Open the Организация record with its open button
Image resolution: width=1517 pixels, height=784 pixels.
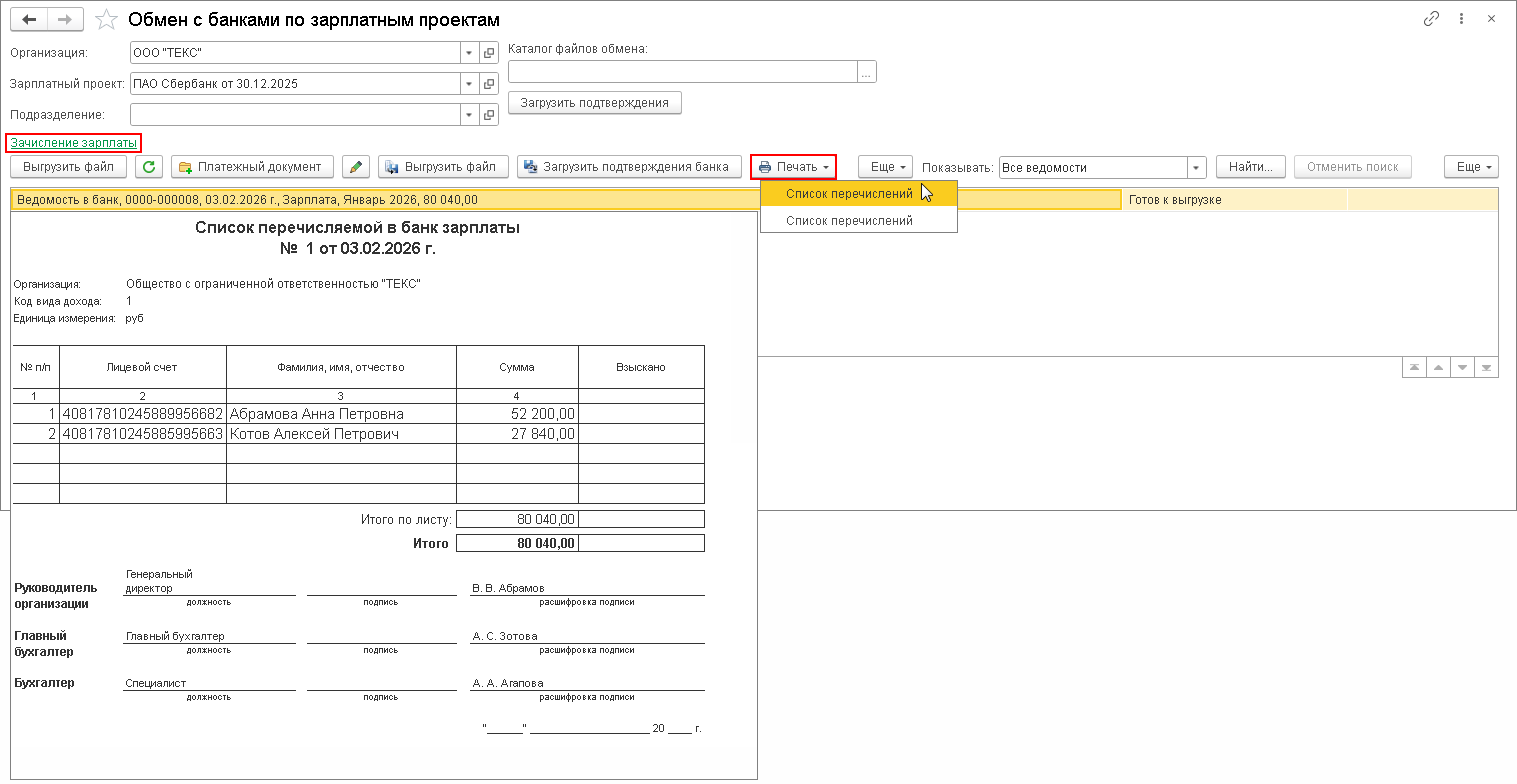click(x=489, y=53)
